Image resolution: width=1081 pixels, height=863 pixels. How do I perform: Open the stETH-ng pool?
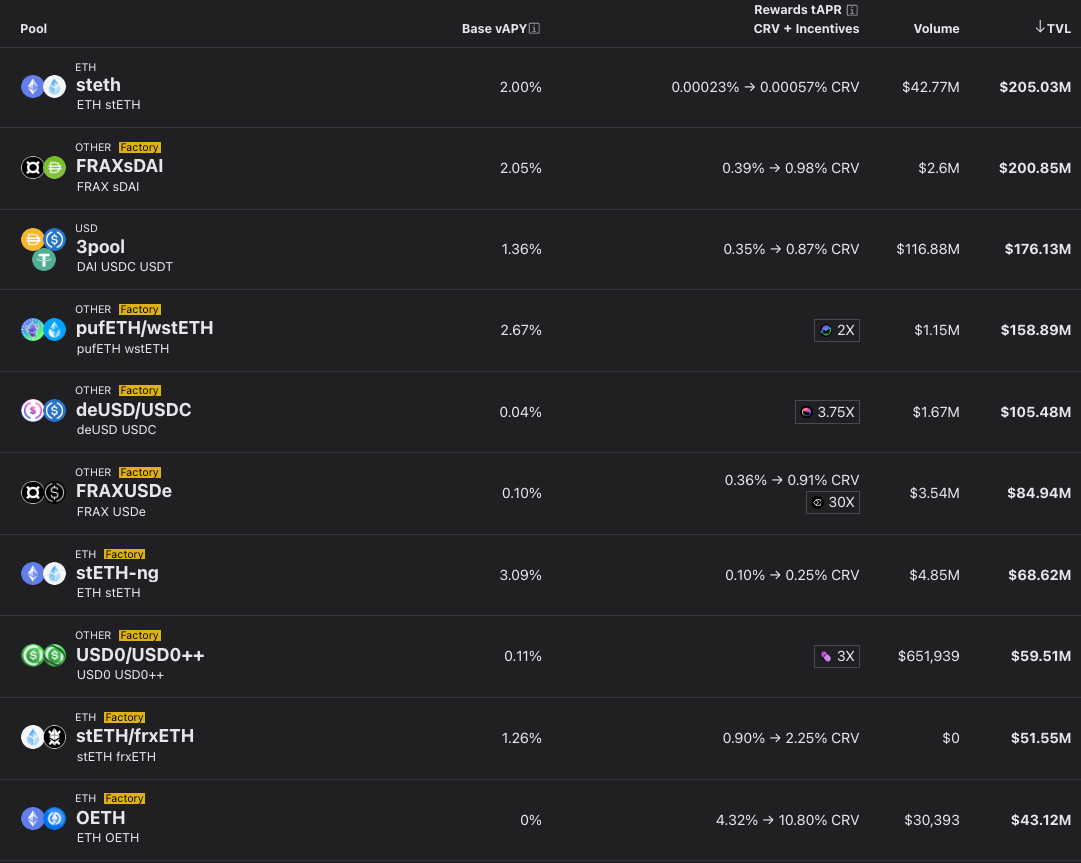tap(117, 573)
